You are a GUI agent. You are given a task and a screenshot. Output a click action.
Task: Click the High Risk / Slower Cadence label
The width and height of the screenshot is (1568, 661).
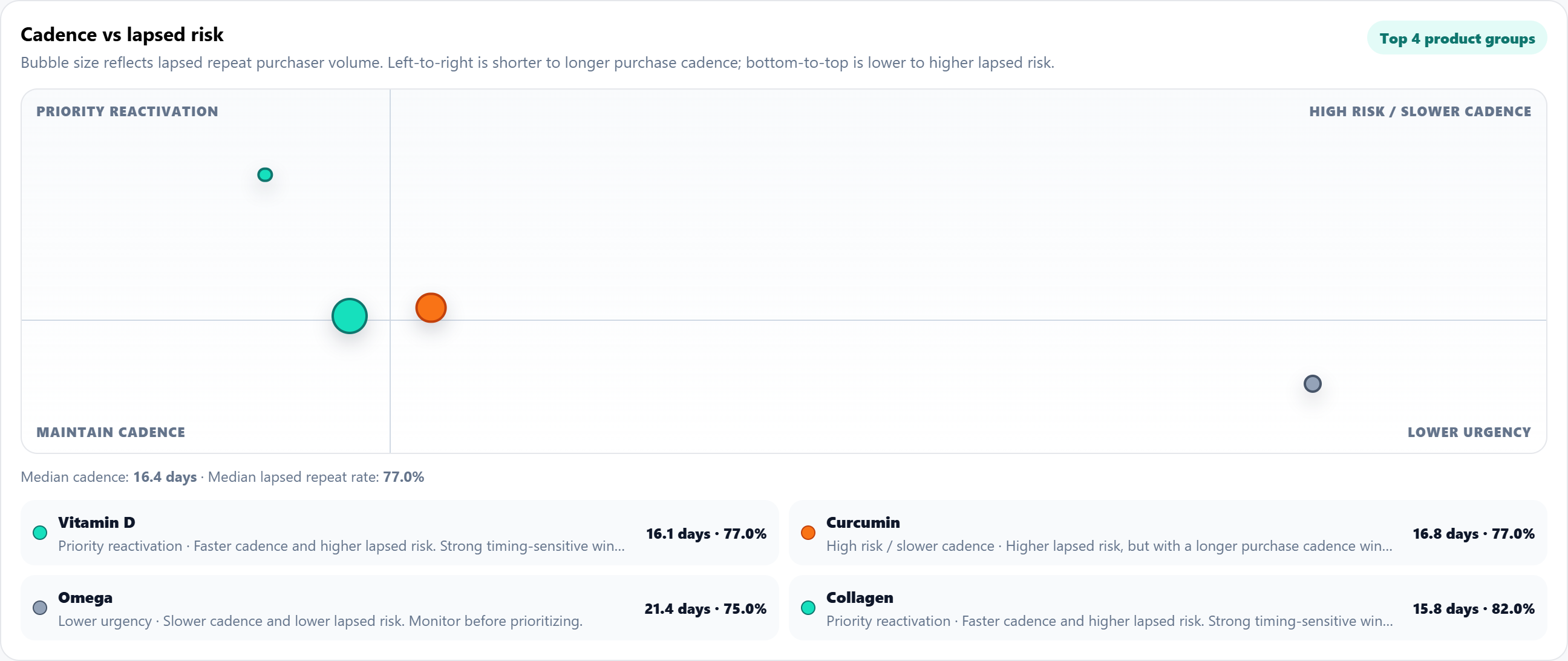1420,111
